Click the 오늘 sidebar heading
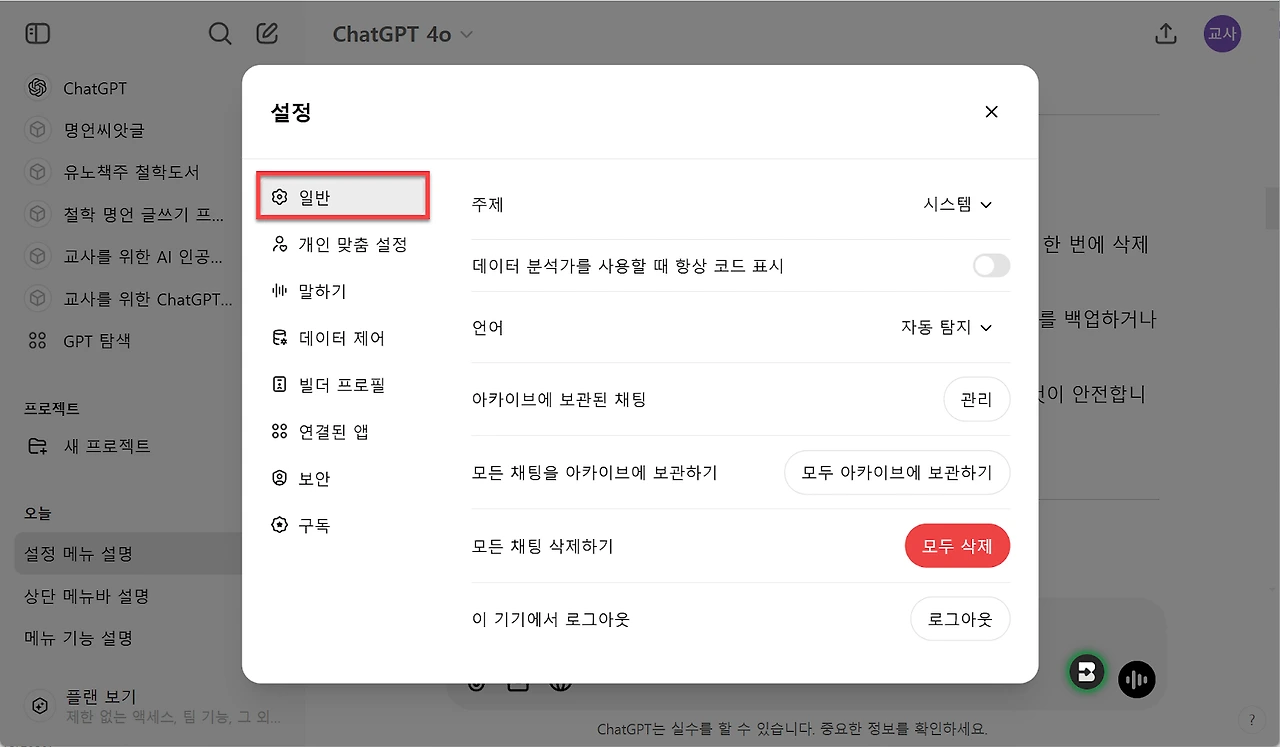Screen dimensions: 1280x747 click(38, 513)
